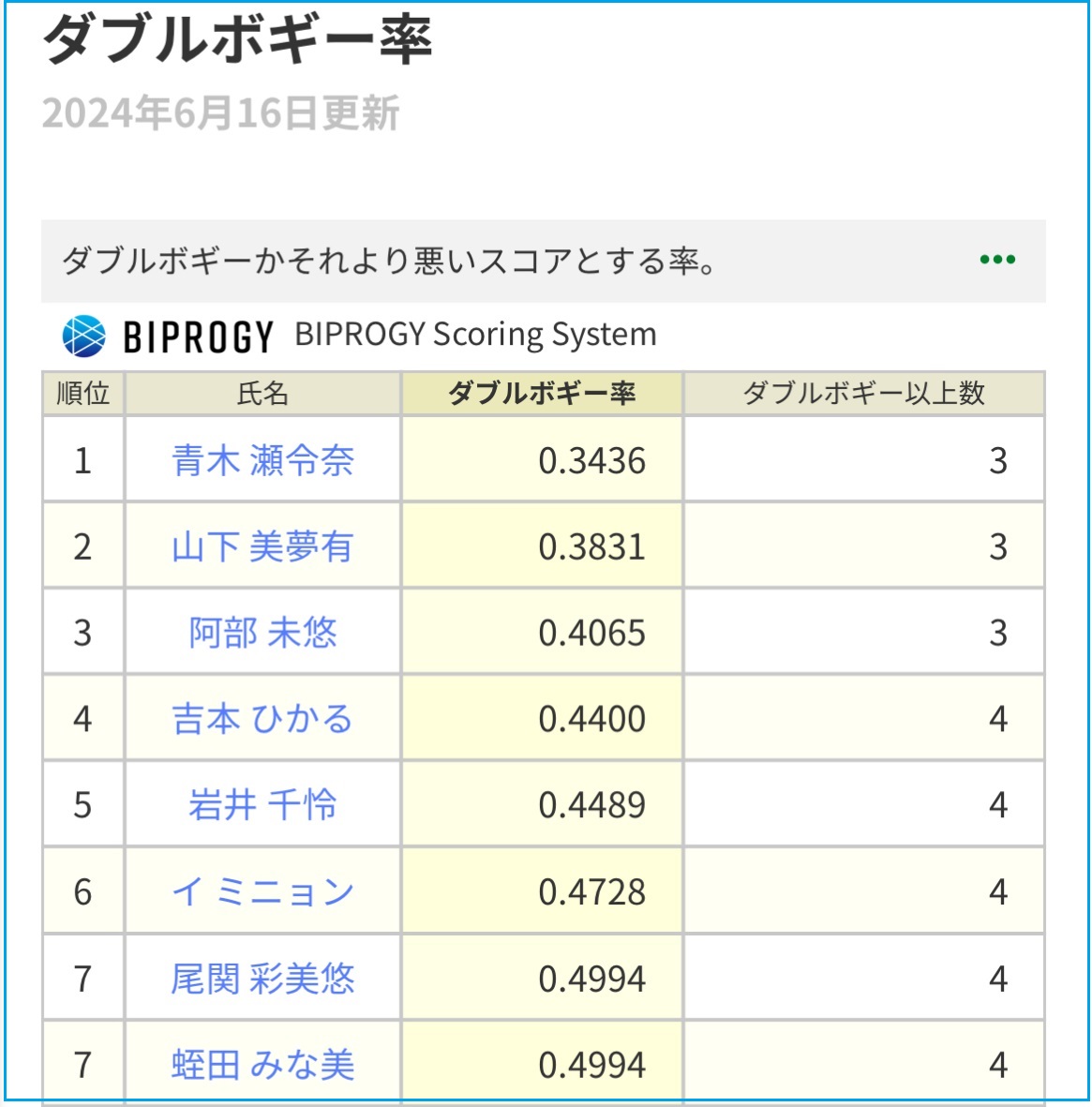
Task: Select the 尾関 彩美悠 player link
Action: point(262,979)
